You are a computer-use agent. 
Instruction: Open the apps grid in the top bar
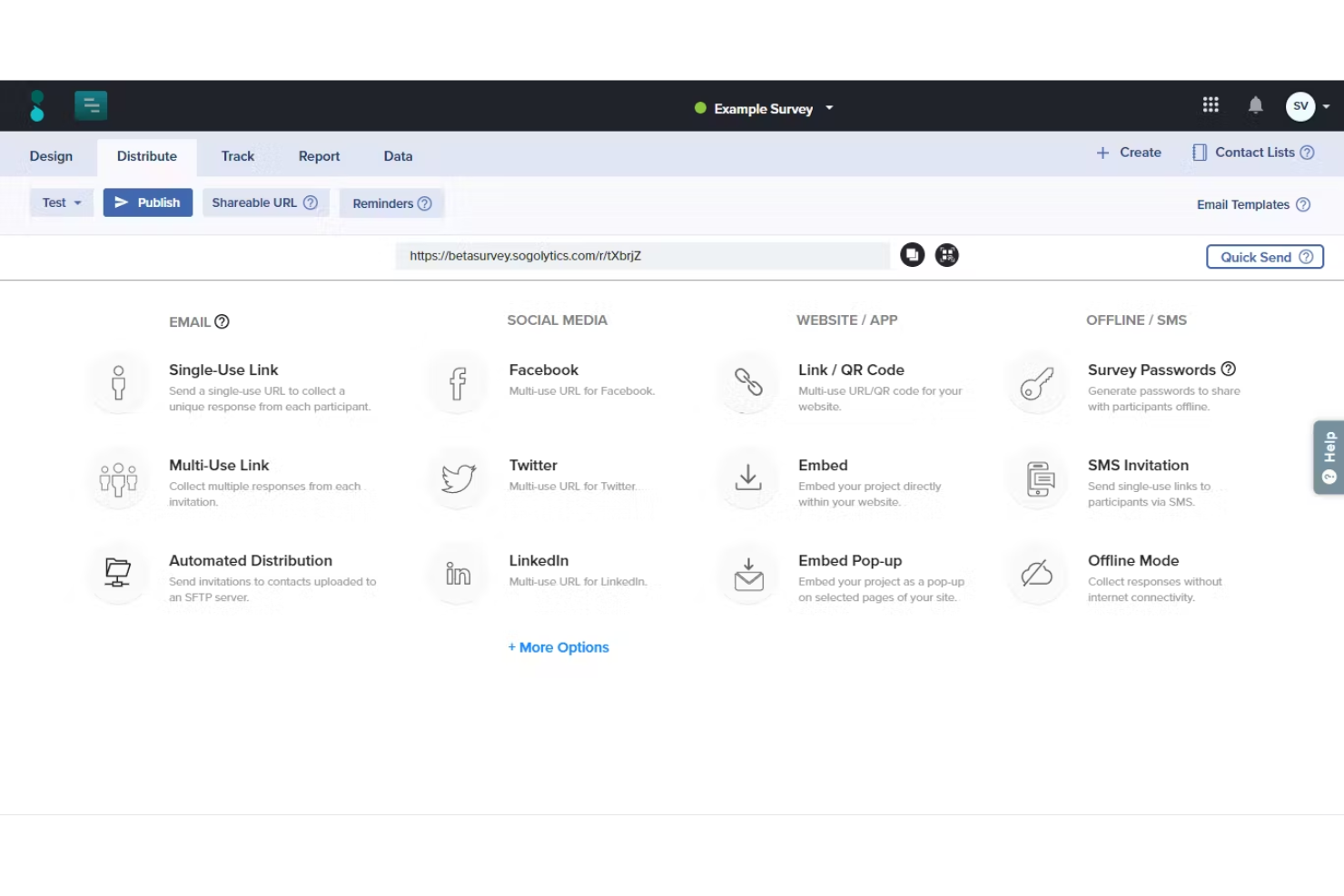(1211, 104)
